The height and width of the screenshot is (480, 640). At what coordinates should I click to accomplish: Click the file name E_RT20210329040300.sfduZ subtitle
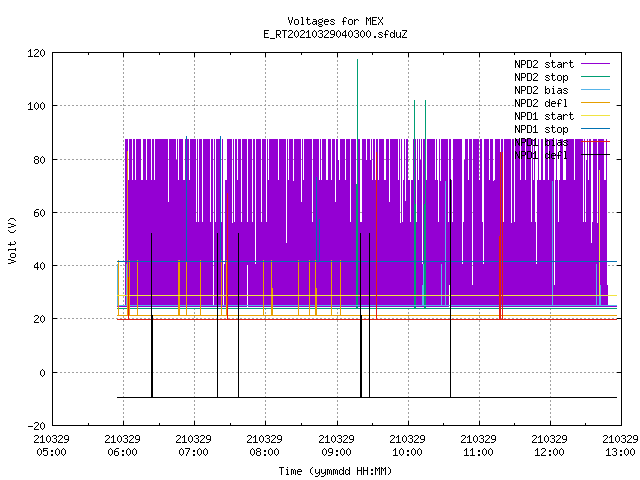click(x=335, y=34)
